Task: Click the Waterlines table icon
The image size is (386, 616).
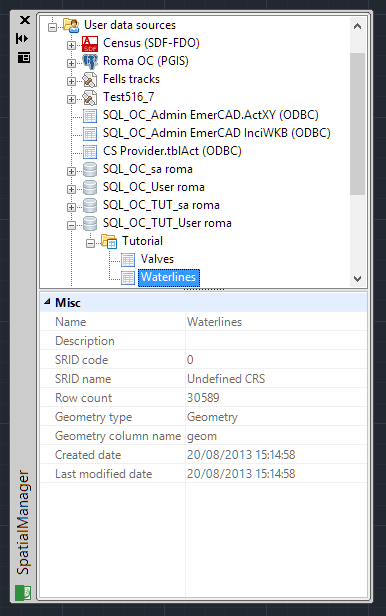Action: 128,278
